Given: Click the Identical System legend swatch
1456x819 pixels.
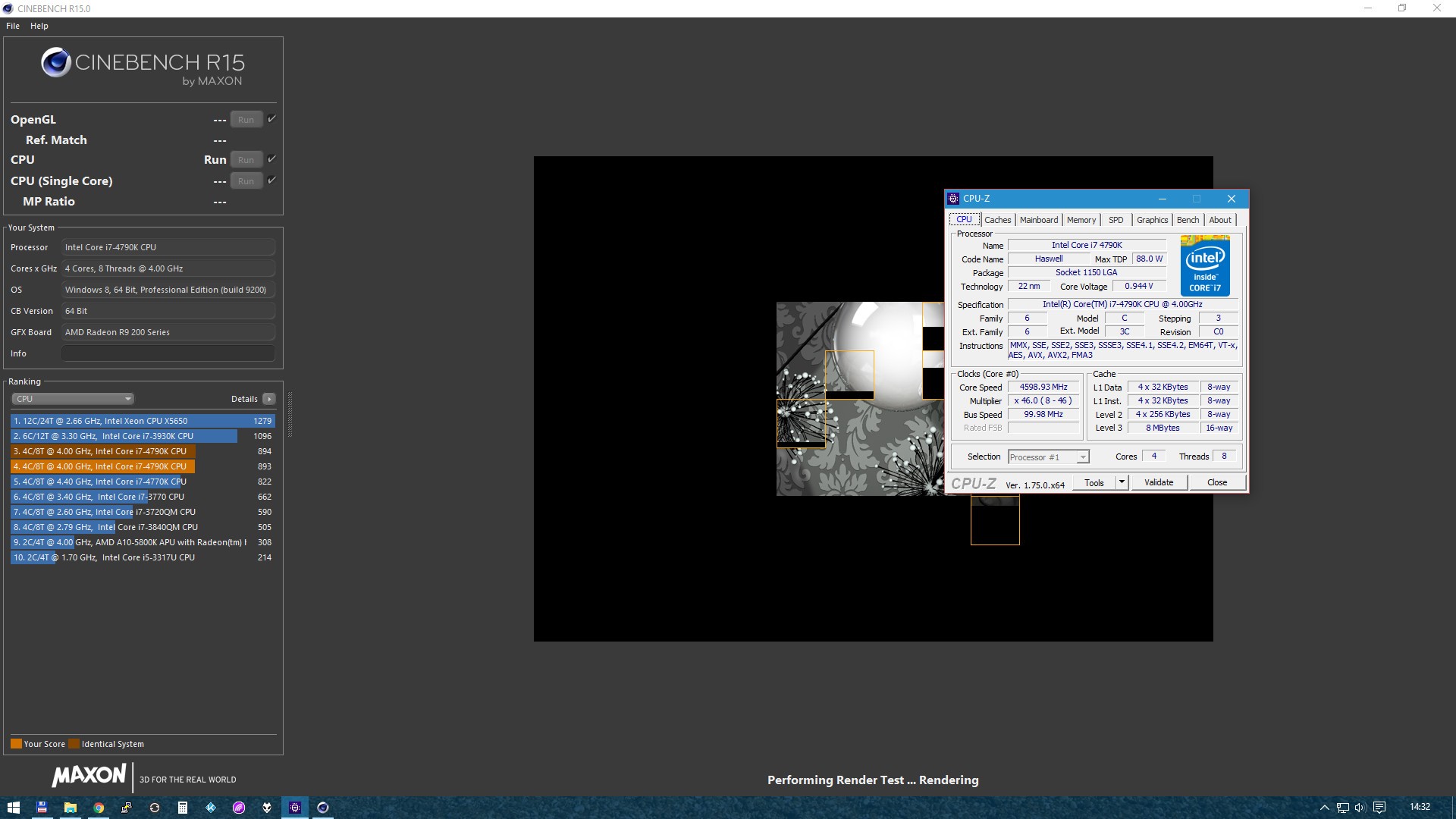Looking at the screenshot, I should 74,744.
